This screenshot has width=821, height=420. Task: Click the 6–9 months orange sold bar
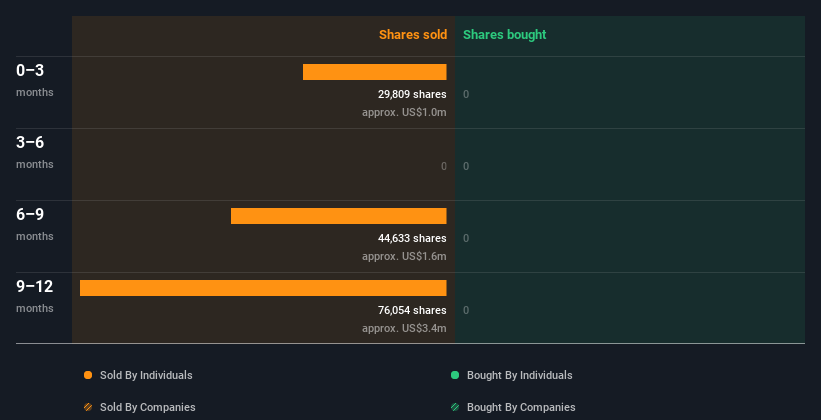pyautogui.click(x=338, y=216)
